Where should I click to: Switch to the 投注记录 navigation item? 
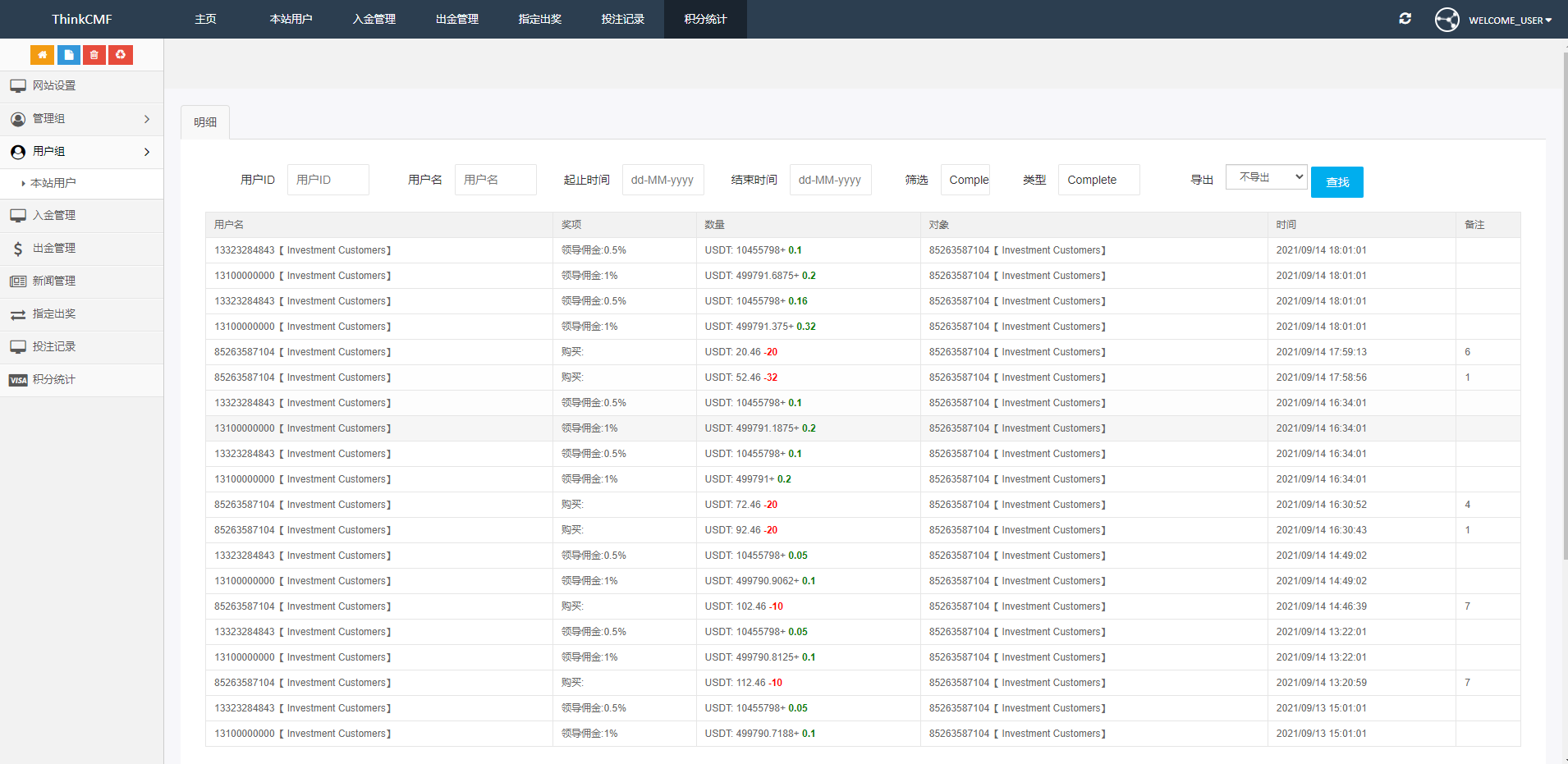point(623,19)
